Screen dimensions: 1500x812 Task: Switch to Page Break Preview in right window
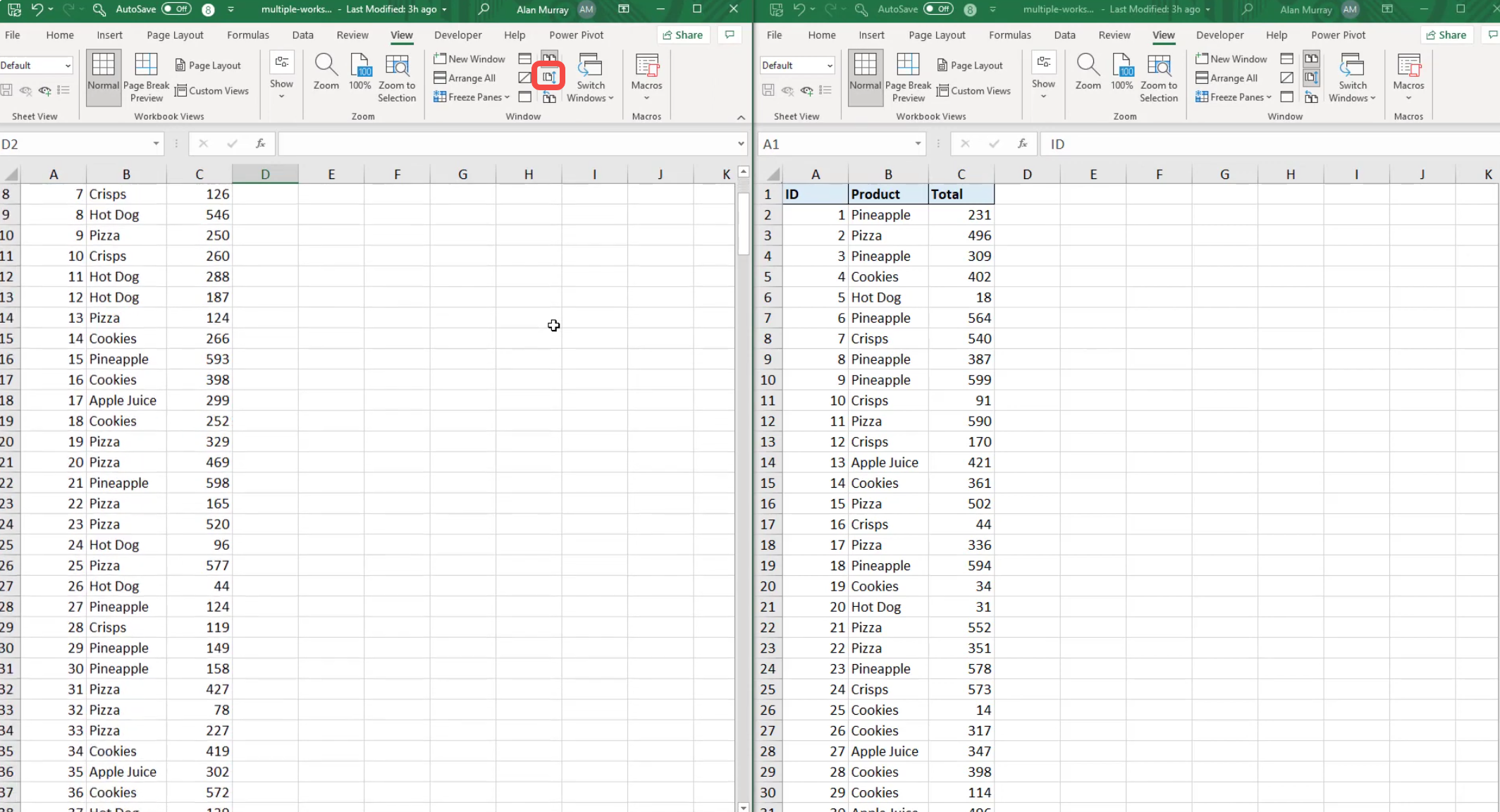point(909,78)
